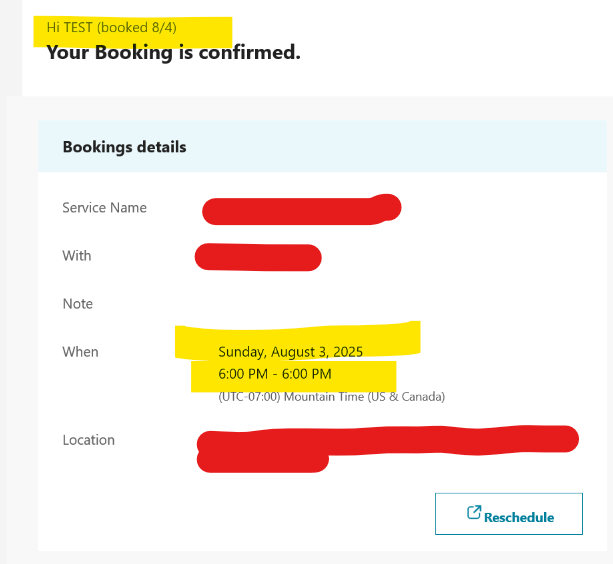Click the external-link icon beside Reschedule
The height and width of the screenshot is (564, 613).
474,512
